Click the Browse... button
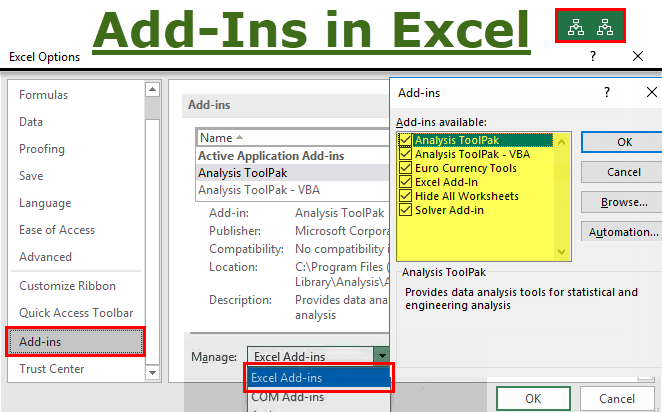 coord(624,202)
